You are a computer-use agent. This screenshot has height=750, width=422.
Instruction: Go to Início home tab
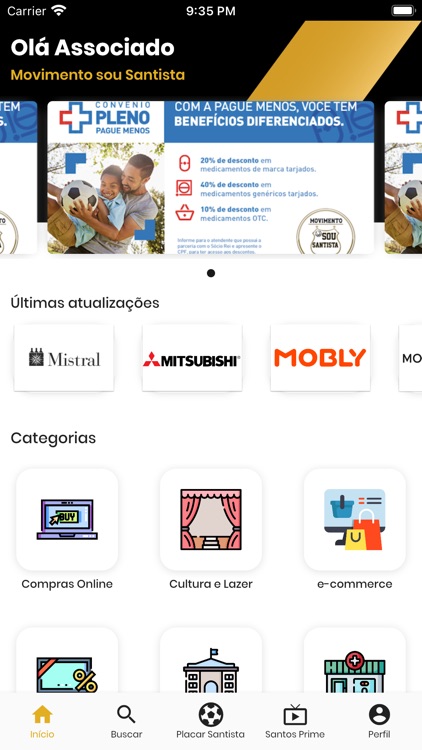(42, 721)
